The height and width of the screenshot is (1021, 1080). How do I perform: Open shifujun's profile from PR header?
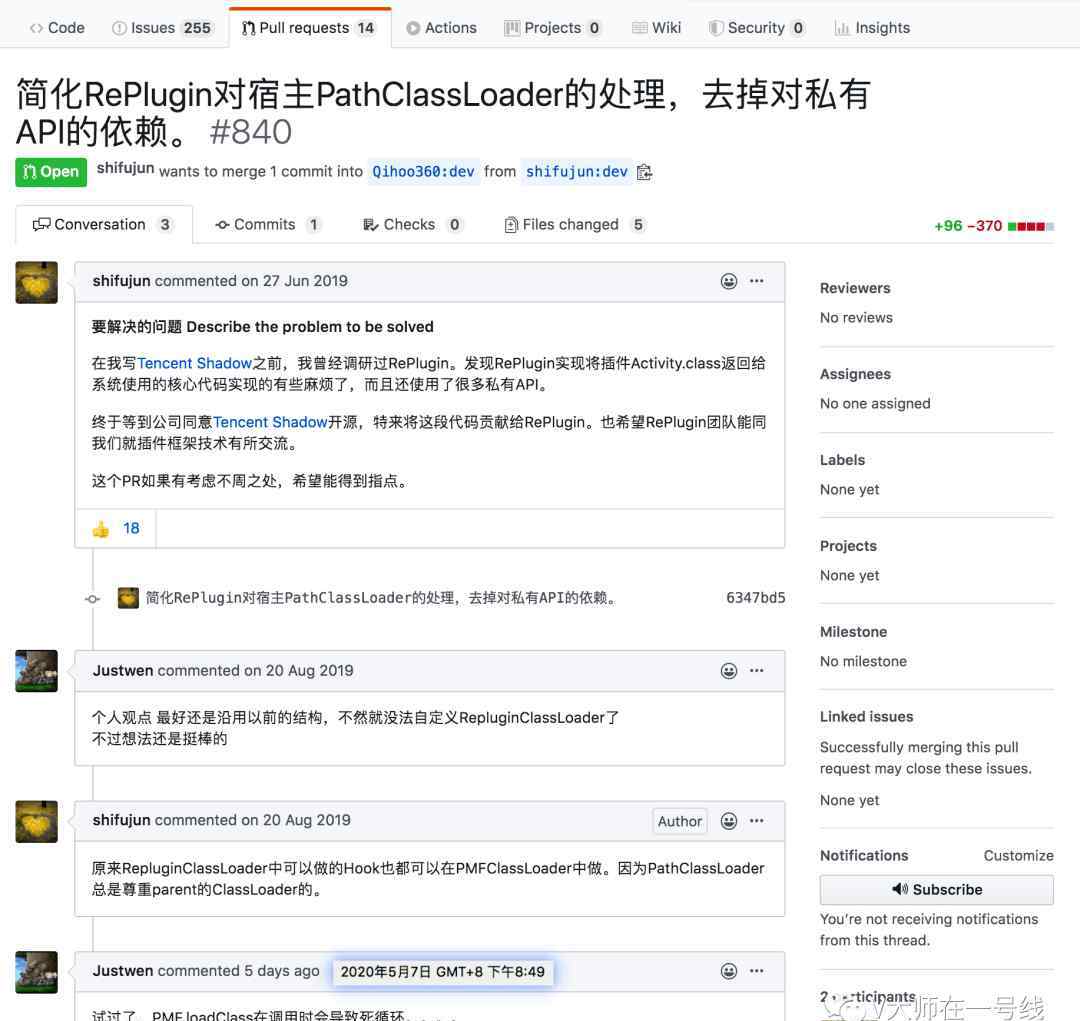[125, 169]
